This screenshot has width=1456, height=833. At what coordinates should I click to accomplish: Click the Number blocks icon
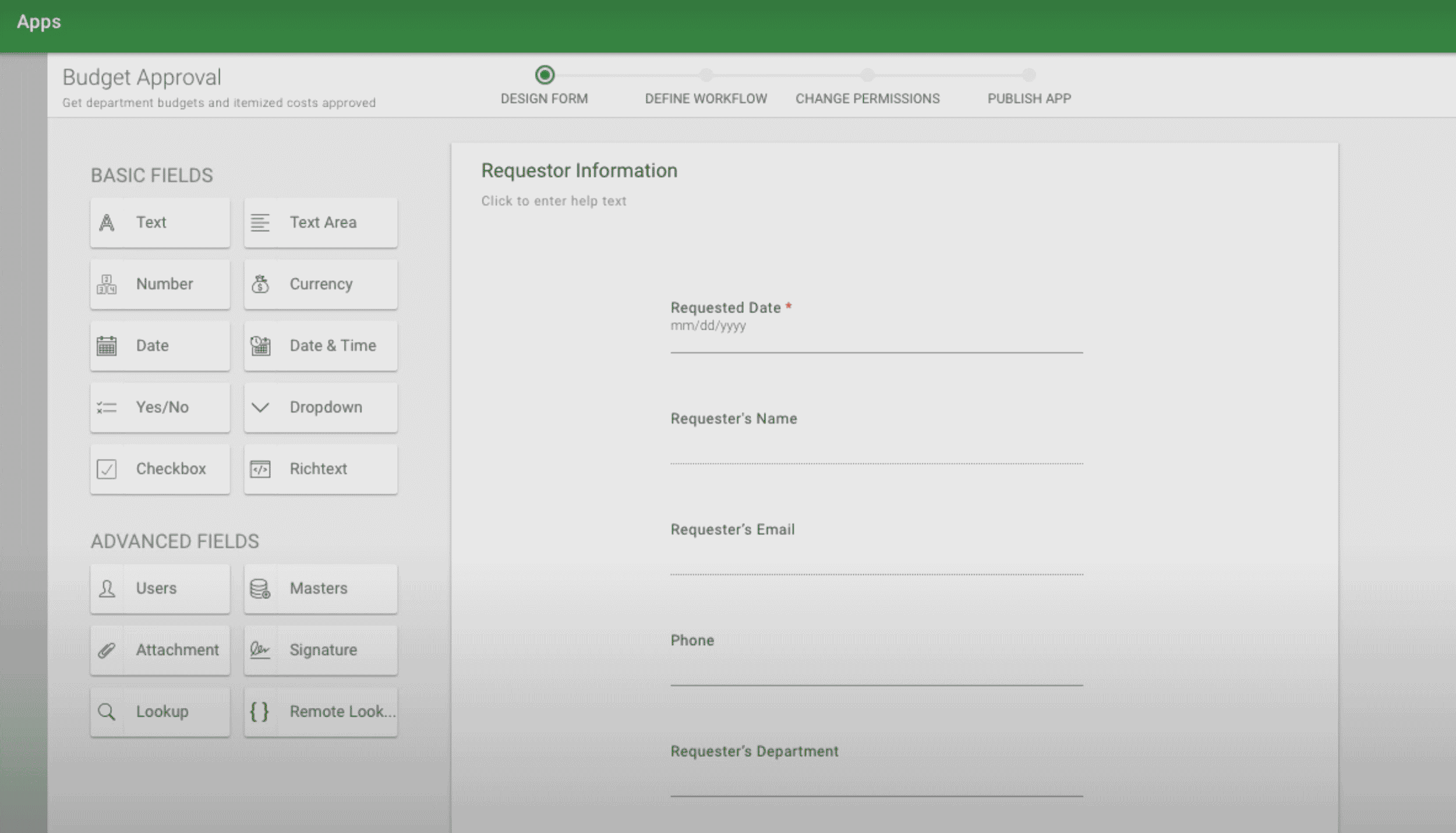click(107, 284)
